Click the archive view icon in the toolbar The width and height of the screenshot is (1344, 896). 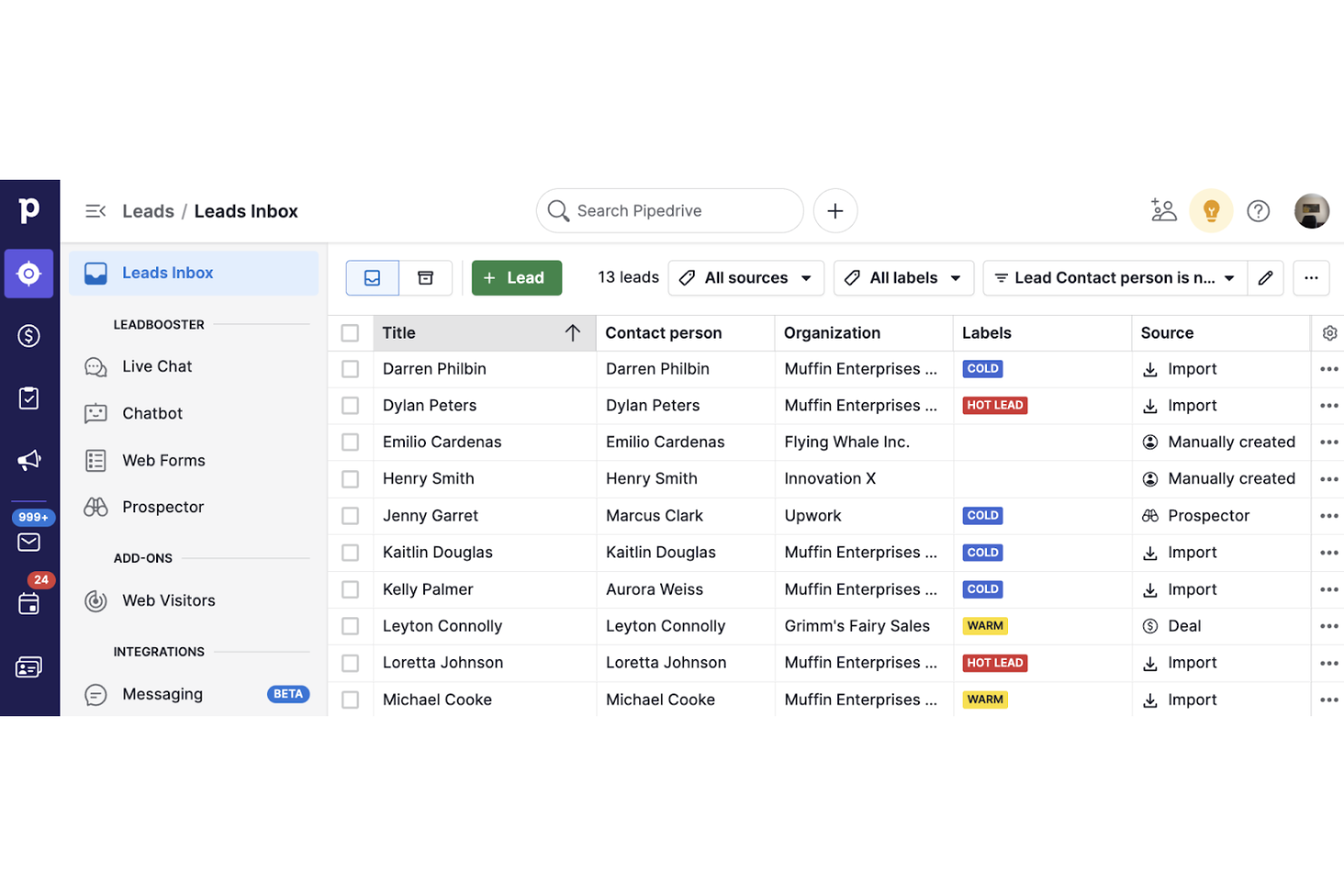(x=425, y=278)
